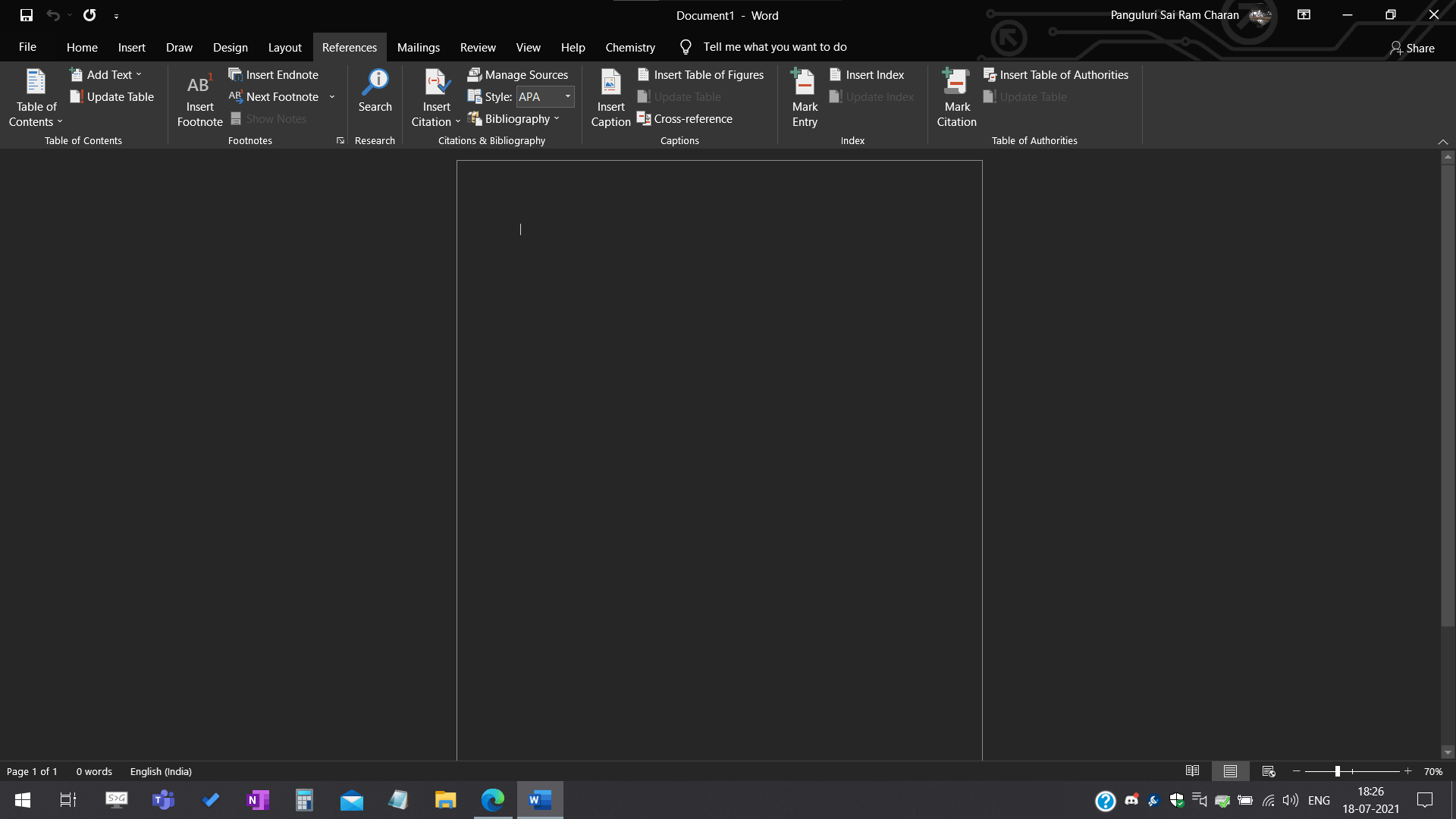Switch to Read Mode view
The height and width of the screenshot is (819, 1456).
(1192, 771)
